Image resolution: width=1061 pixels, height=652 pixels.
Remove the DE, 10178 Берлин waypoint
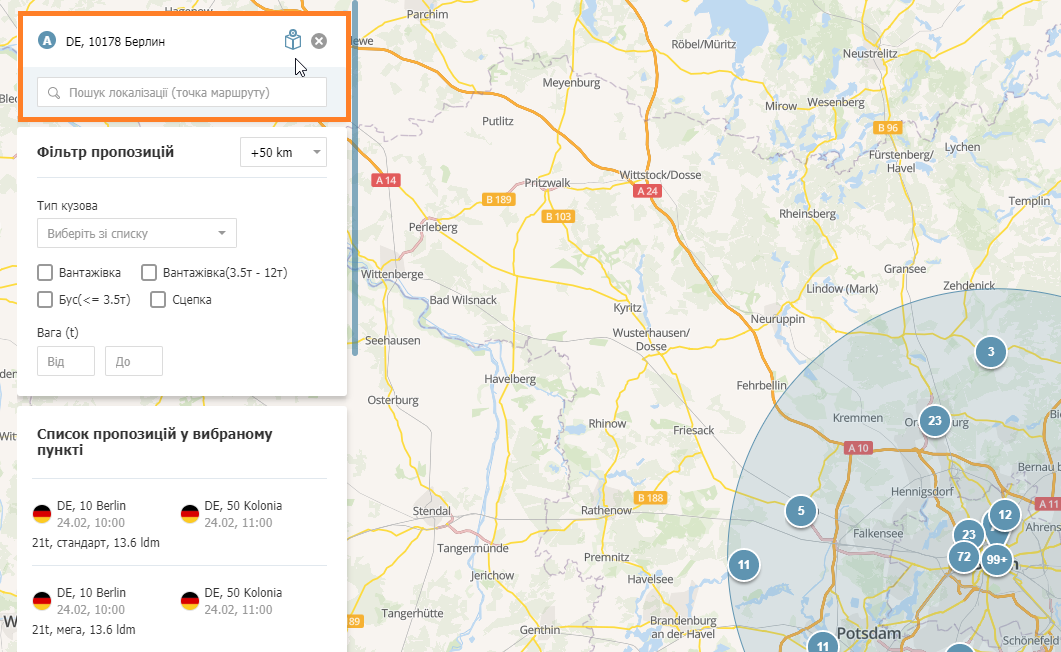(319, 41)
